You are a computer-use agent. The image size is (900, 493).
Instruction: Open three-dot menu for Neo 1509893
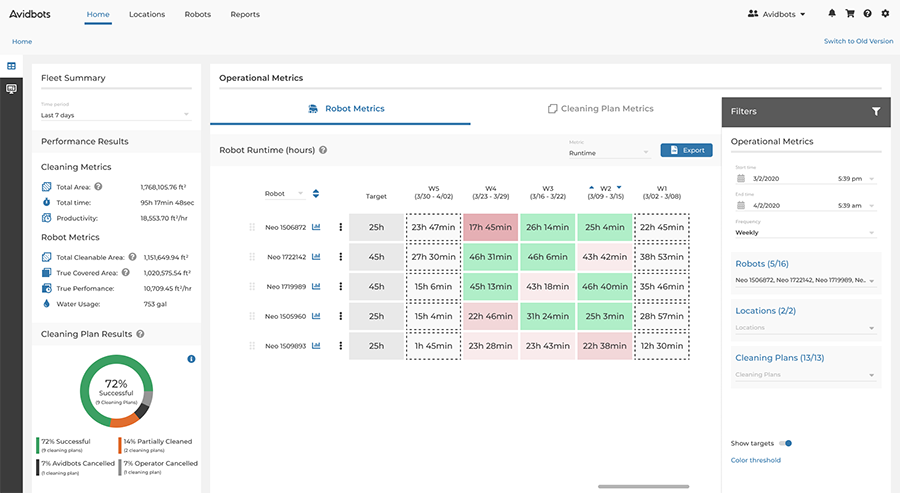click(340, 346)
